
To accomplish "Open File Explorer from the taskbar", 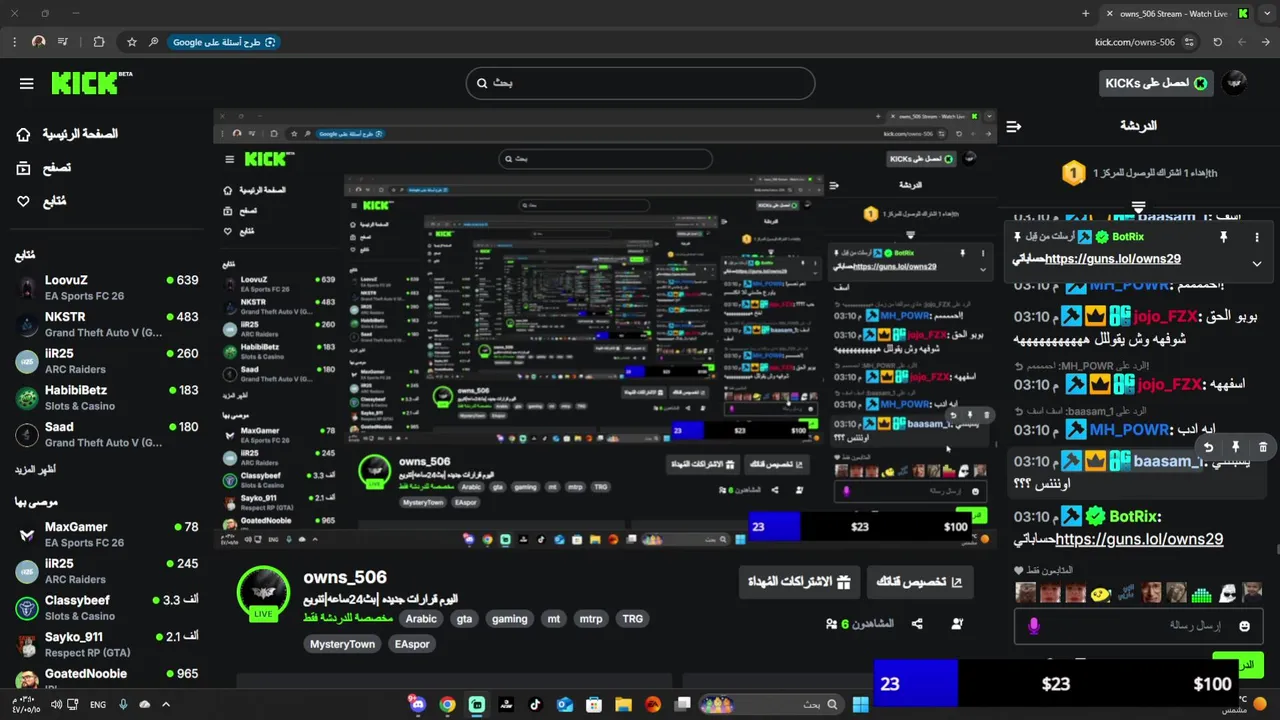I will click(623, 704).
